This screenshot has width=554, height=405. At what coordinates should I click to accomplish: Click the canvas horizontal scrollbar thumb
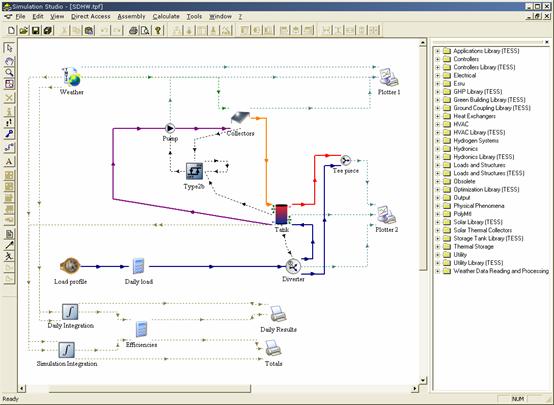(x=150, y=389)
